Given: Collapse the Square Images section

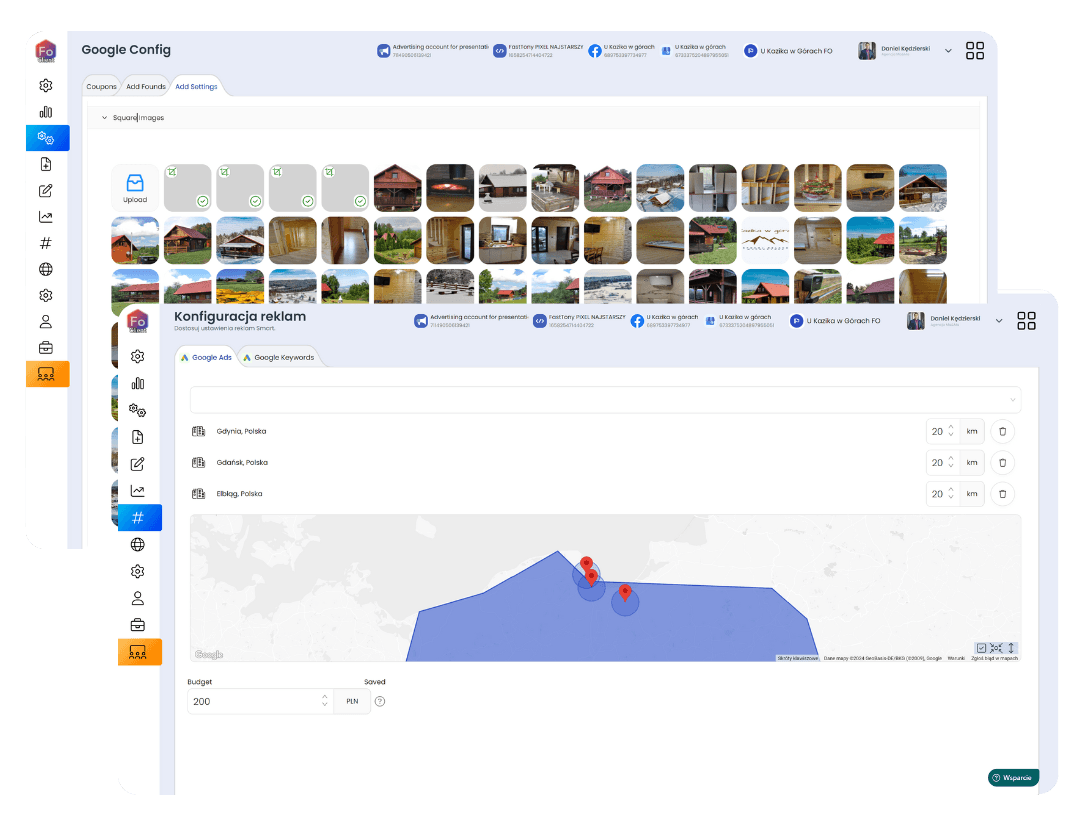Looking at the screenshot, I should point(105,118).
